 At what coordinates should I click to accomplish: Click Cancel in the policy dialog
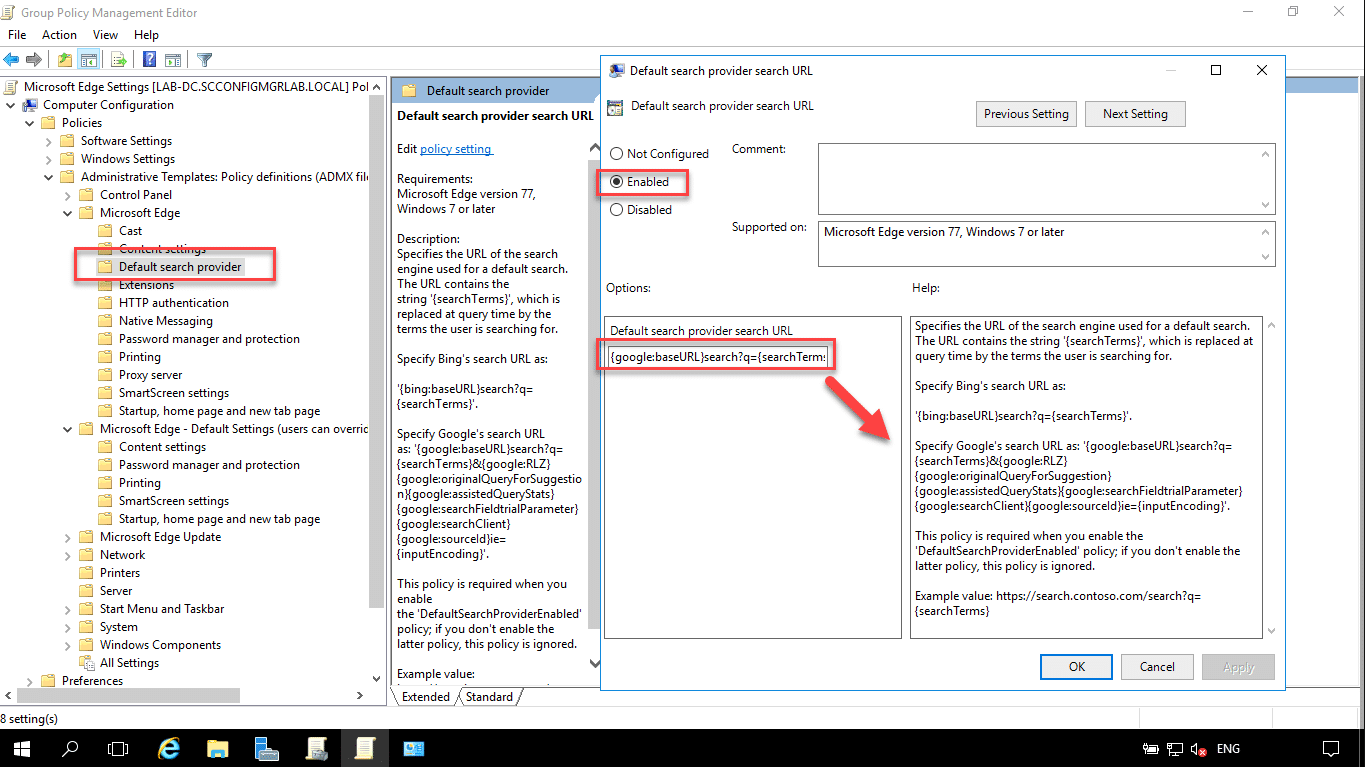click(x=1157, y=667)
